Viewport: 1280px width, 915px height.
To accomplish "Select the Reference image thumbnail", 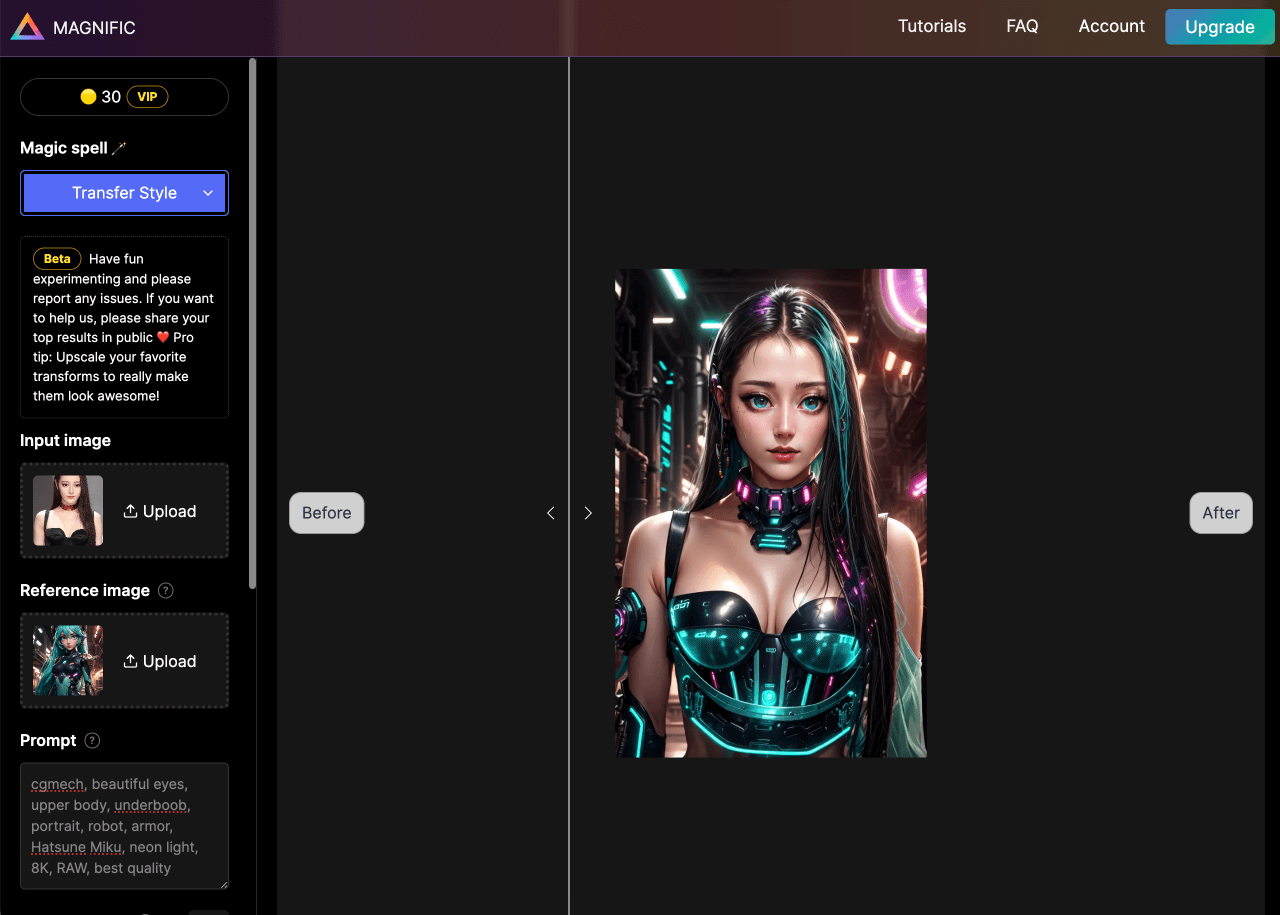I will pyautogui.click(x=68, y=661).
